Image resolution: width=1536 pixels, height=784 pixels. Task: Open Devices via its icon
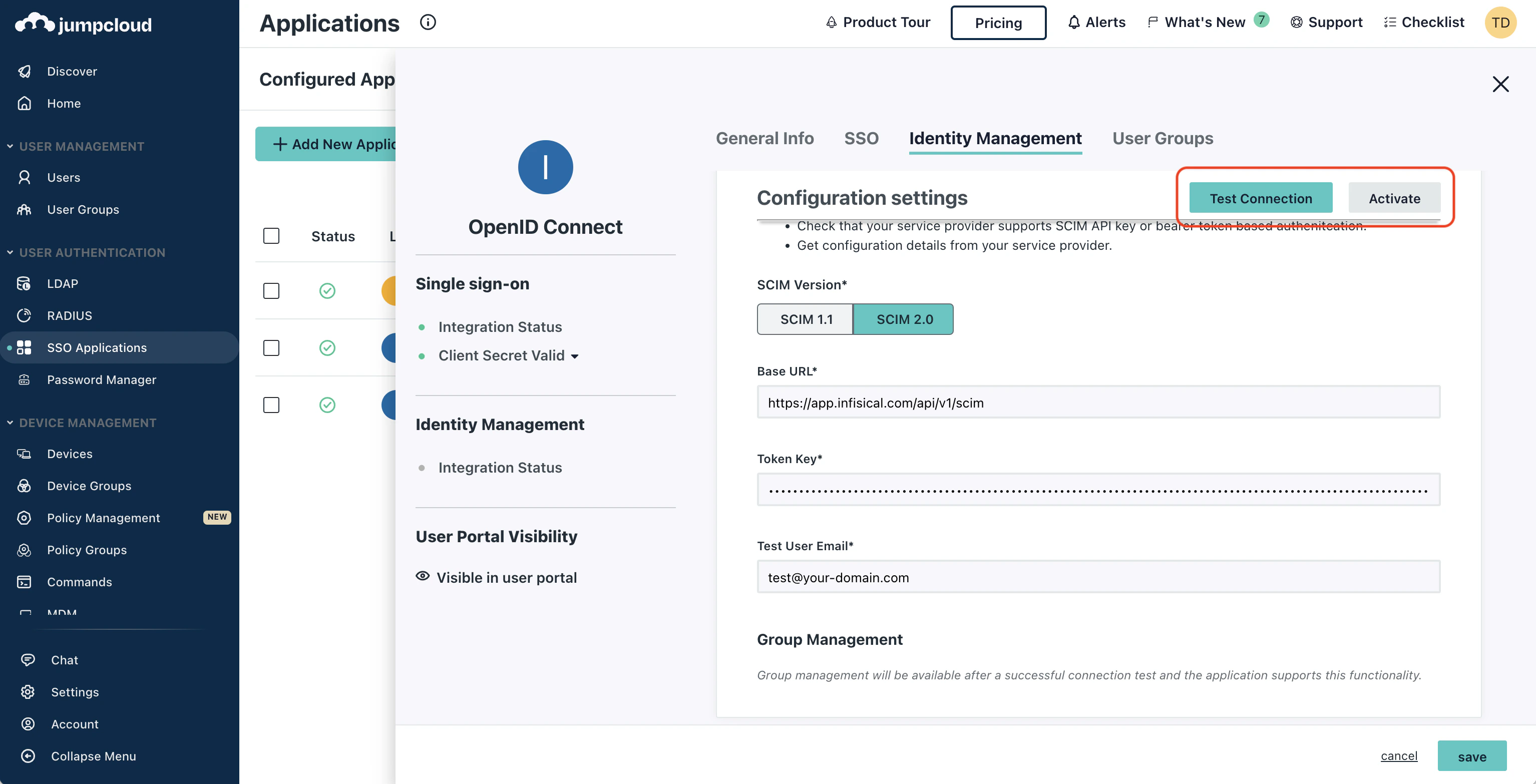tap(25, 454)
